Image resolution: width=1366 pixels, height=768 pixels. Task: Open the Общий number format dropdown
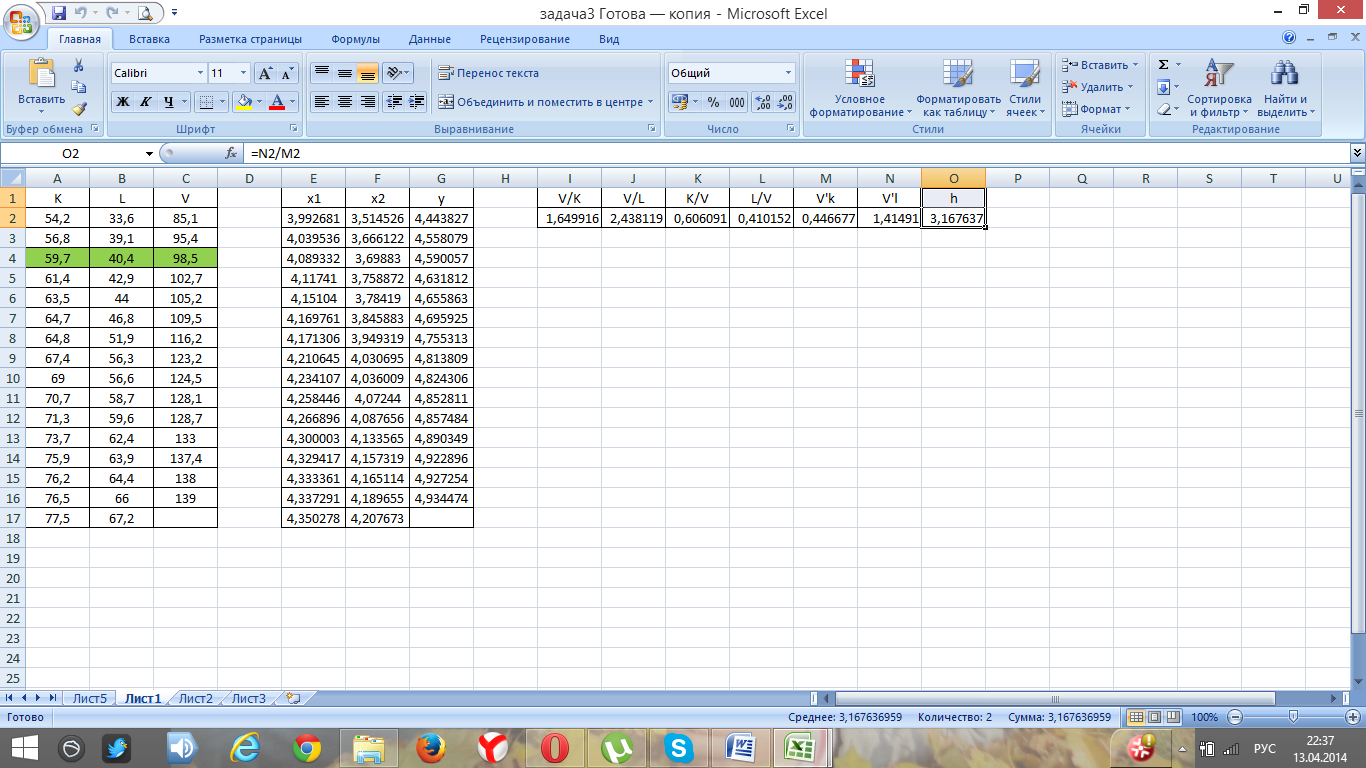coord(788,73)
